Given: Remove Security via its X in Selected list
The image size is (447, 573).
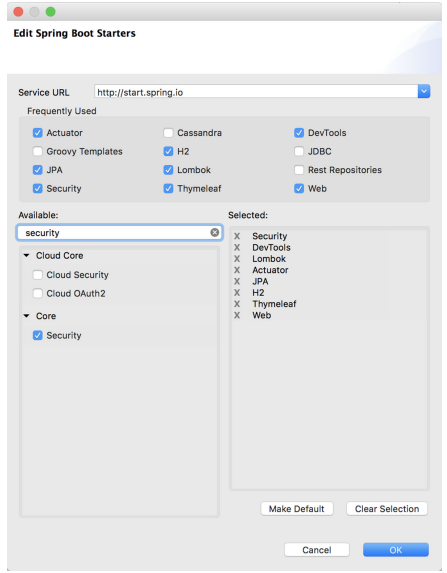Looking at the screenshot, I should (237, 236).
